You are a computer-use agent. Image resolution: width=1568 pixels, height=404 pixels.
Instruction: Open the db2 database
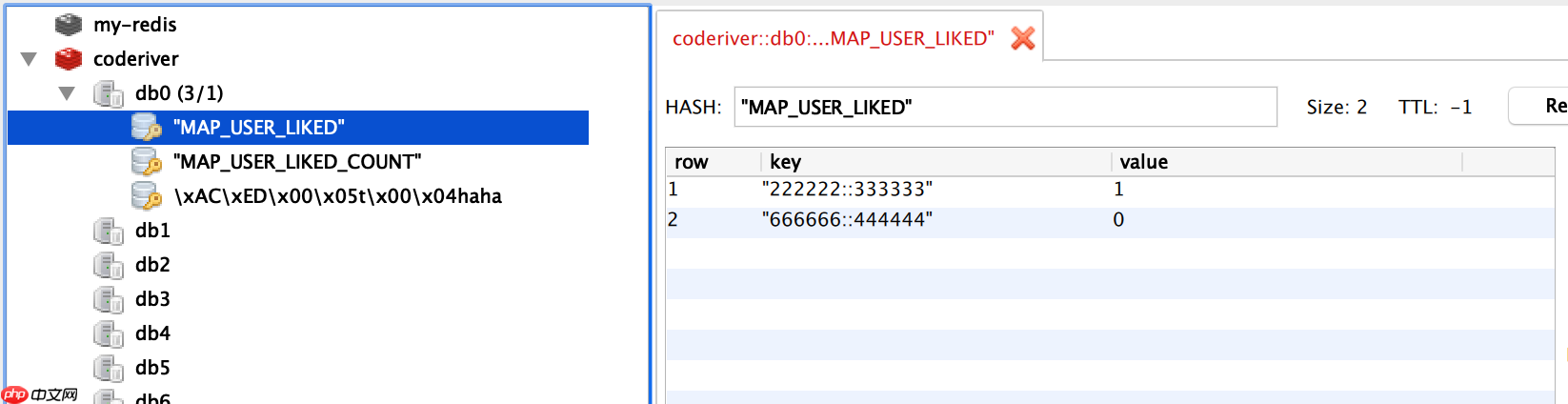point(152,265)
